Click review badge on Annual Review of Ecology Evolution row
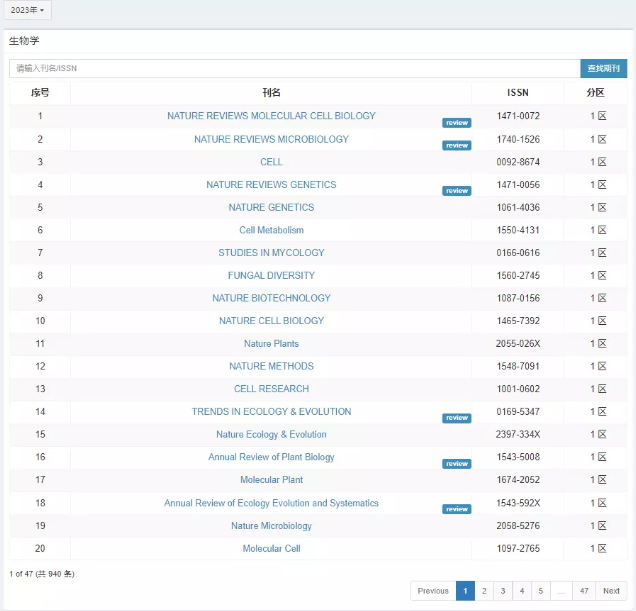The image size is (636, 611). pyautogui.click(x=457, y=509)
